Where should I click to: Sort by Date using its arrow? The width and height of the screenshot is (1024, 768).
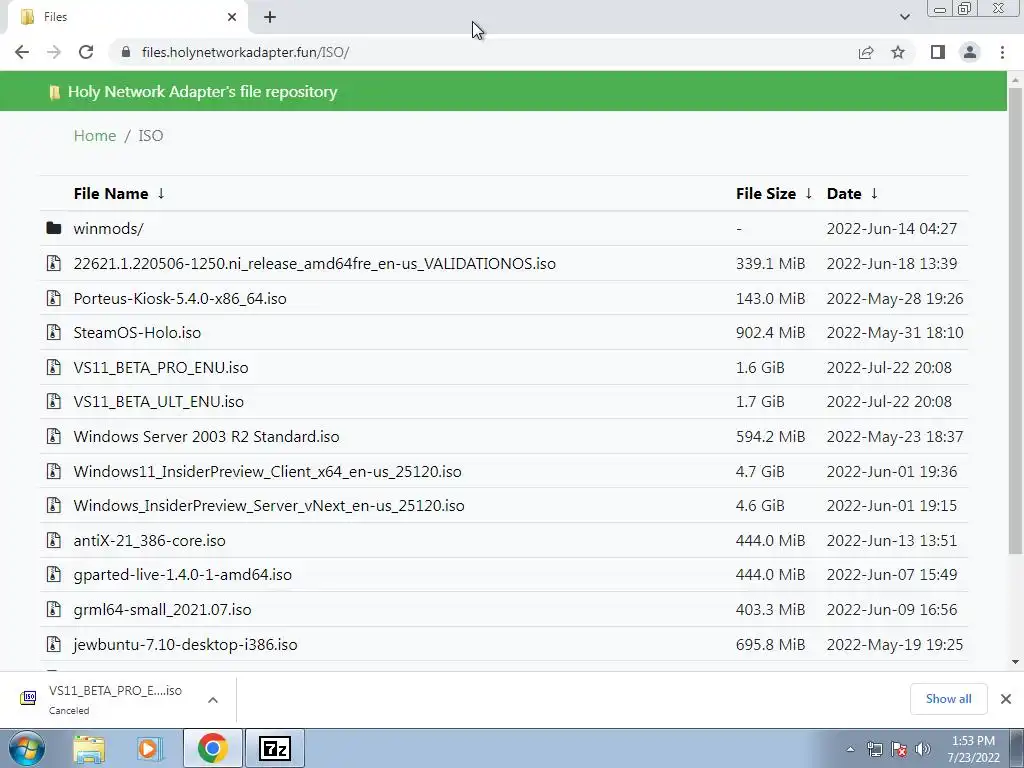[874, 193]
